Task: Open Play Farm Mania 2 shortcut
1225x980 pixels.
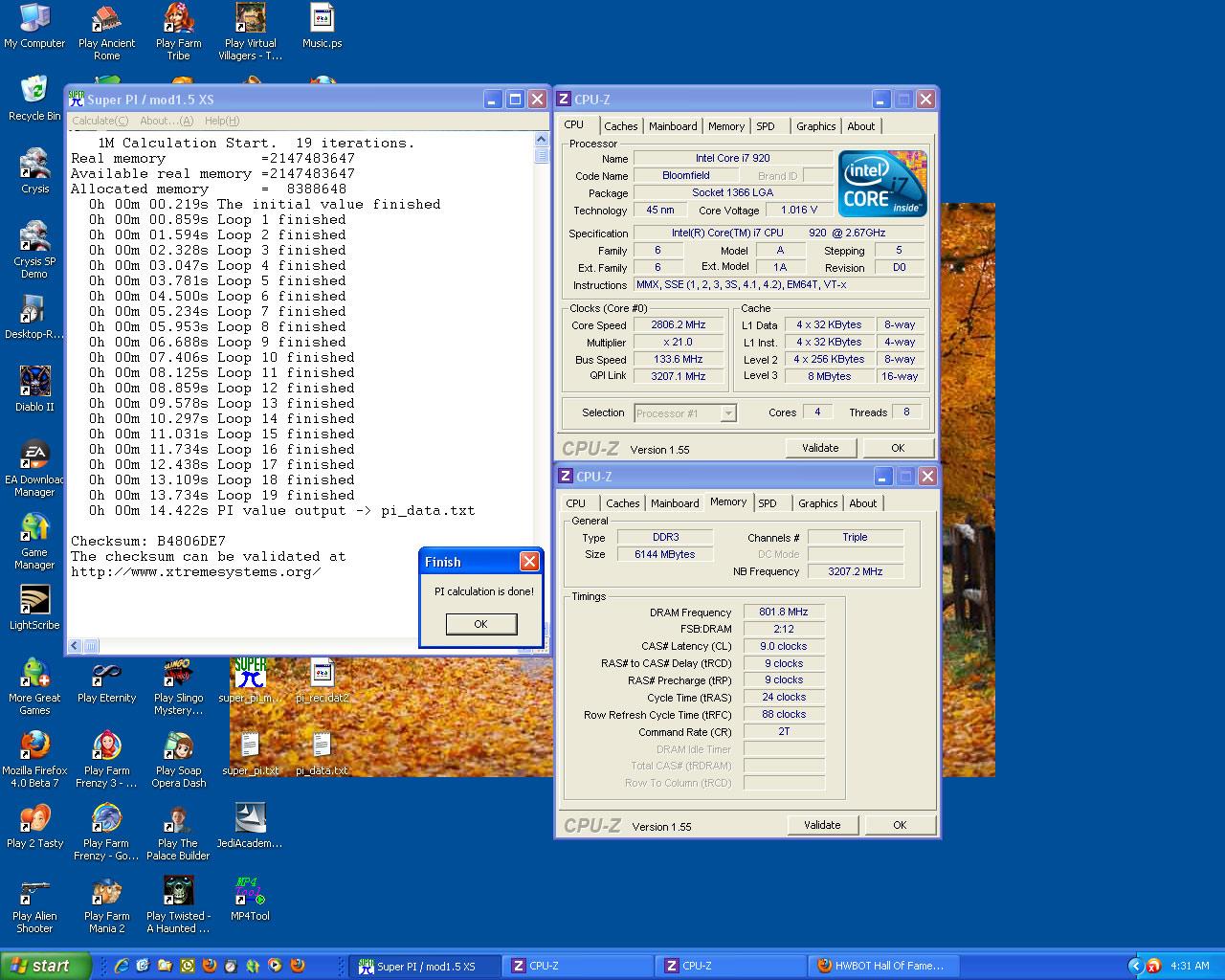Action: click(106, 905)
